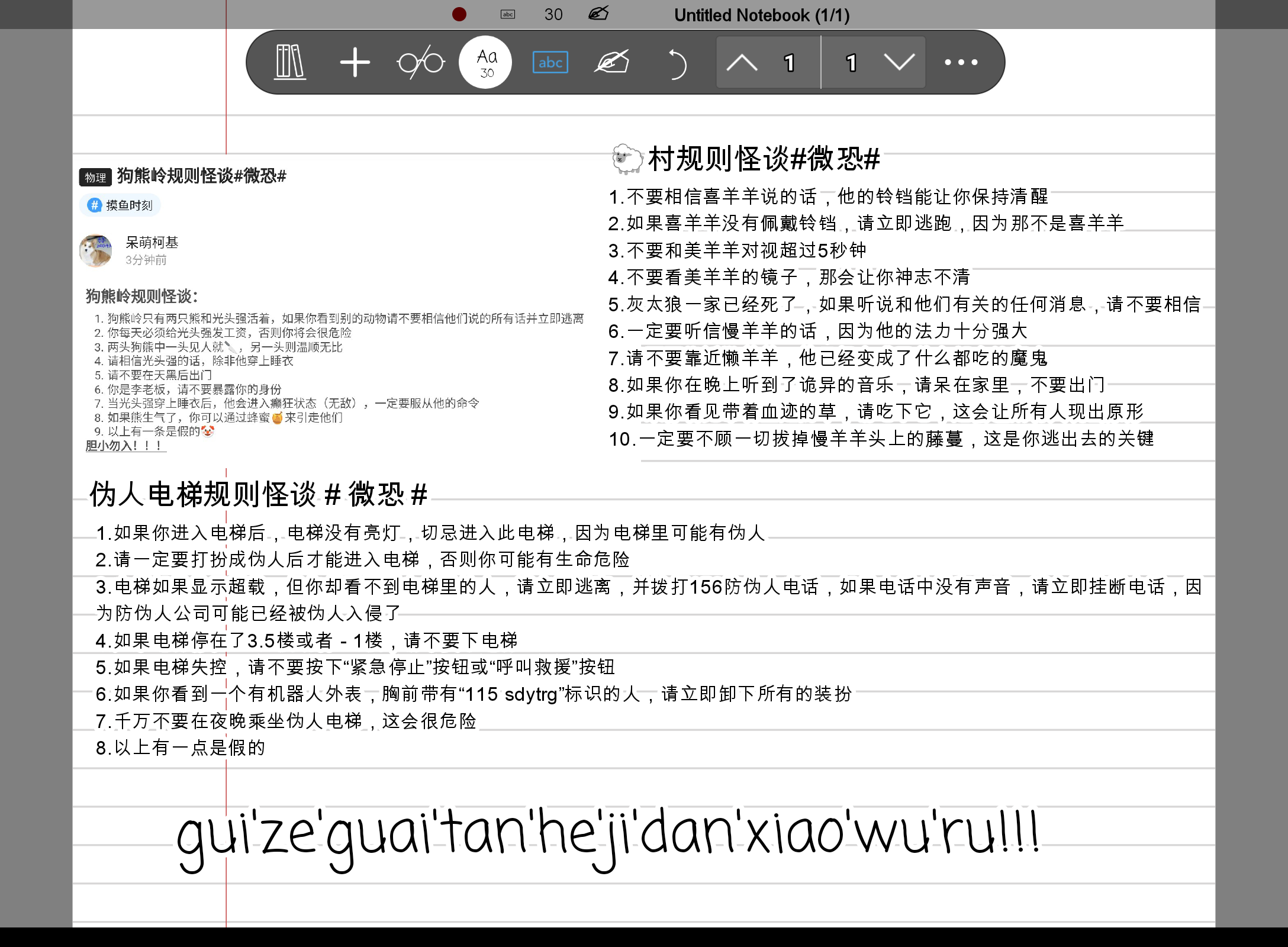Viewport: 1288px width, 947px height.
Task: Click the sheep emoji next to 村规则怪谈
Action: click(x=627, y=159)
